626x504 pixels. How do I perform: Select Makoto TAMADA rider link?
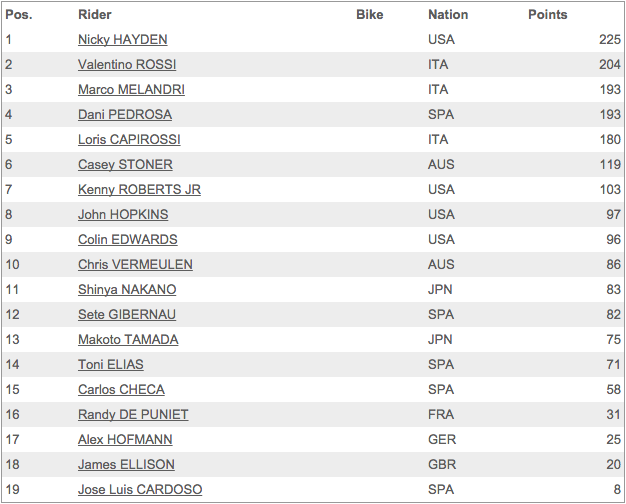128,339
